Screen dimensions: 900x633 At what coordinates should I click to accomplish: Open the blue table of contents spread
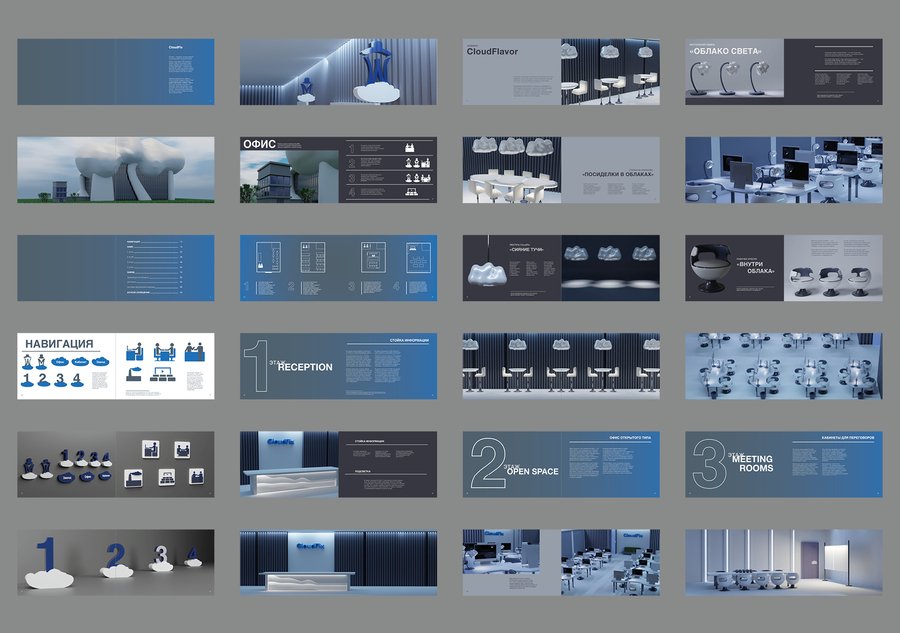click(x=115, y=268)
